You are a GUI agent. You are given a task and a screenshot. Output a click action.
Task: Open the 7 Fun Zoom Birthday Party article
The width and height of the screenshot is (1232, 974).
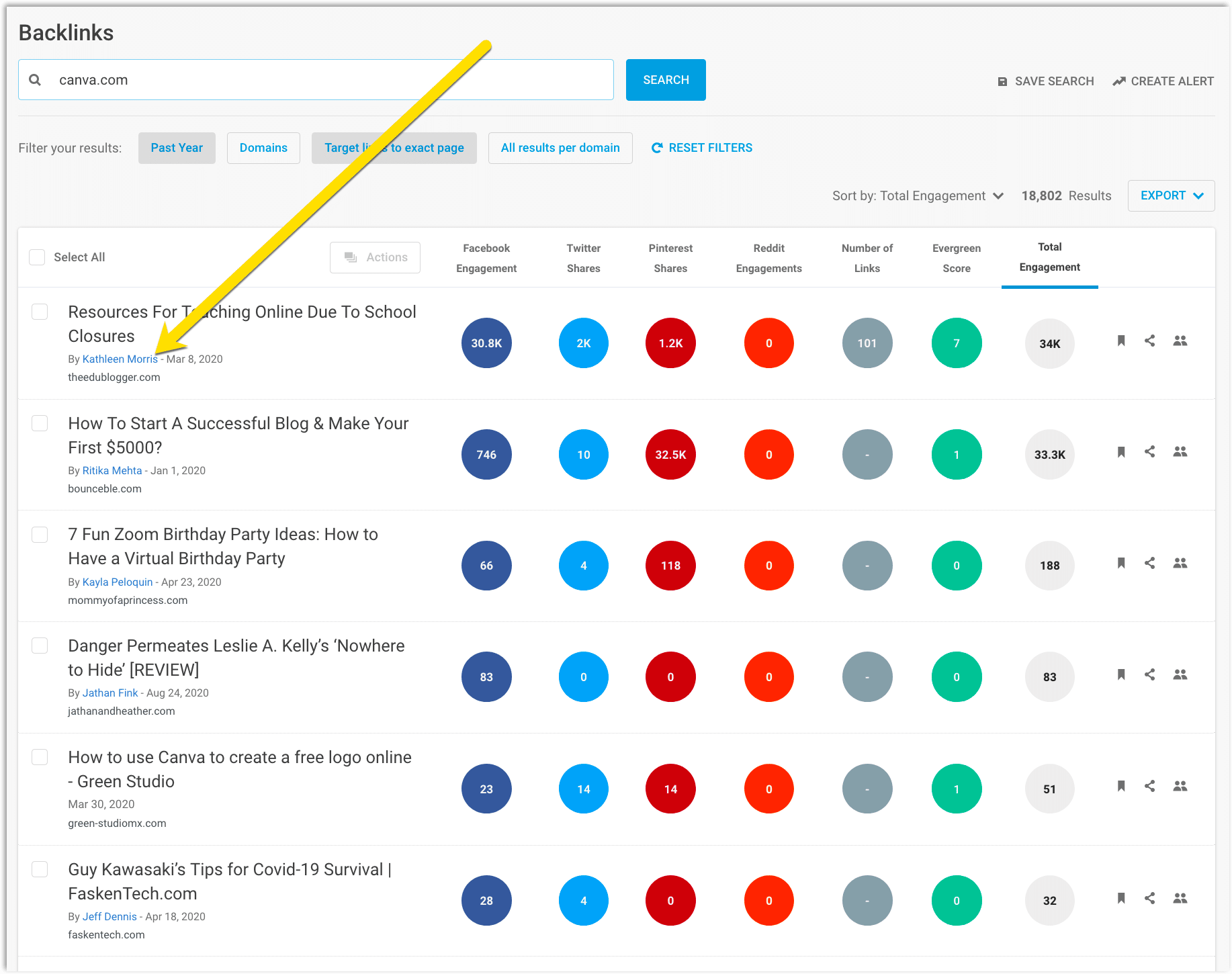pos(223,546)
